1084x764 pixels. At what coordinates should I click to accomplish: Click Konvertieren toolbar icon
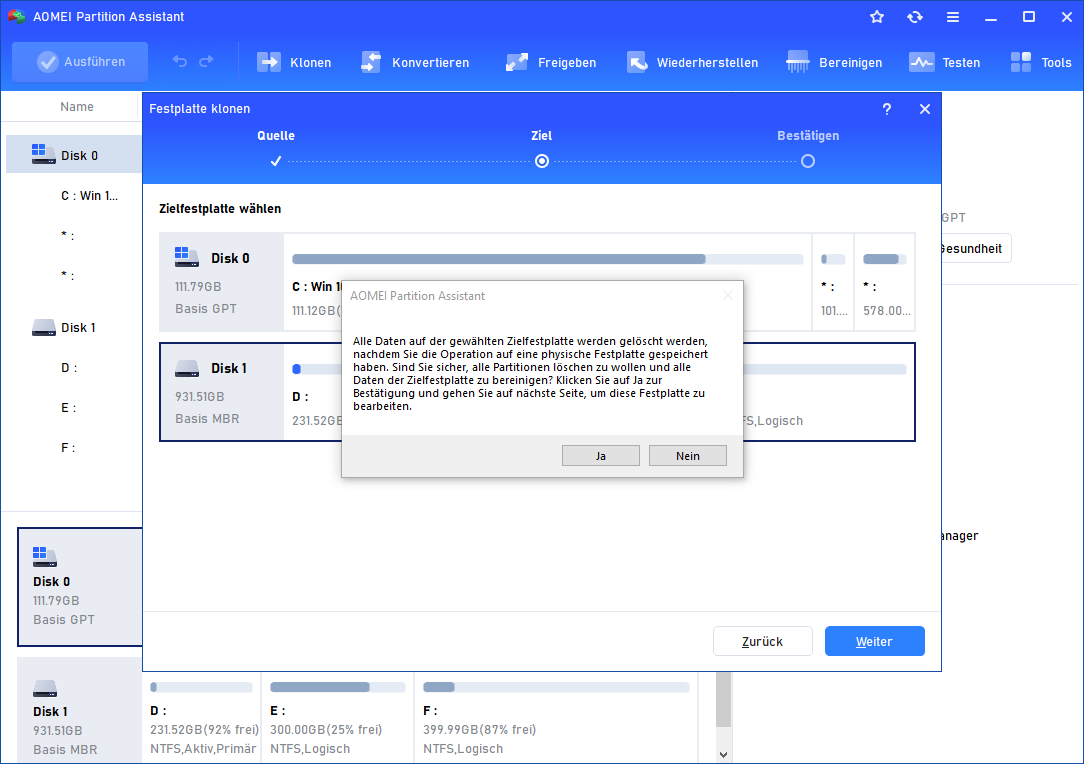pos(371,62)
